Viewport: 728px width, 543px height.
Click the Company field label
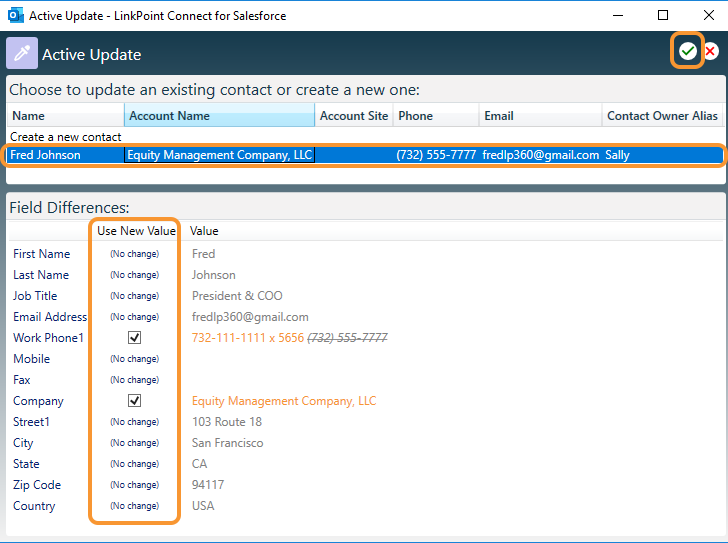[x=38, y=401]
